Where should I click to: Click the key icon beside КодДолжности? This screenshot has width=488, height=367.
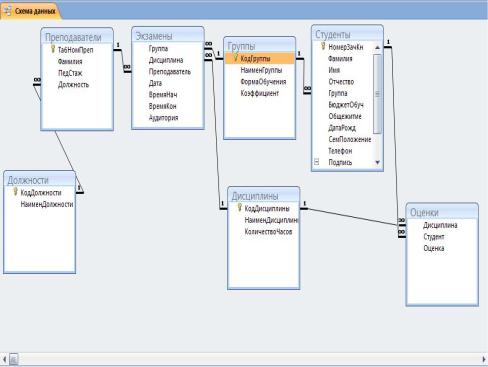click(x=15, y=192)
